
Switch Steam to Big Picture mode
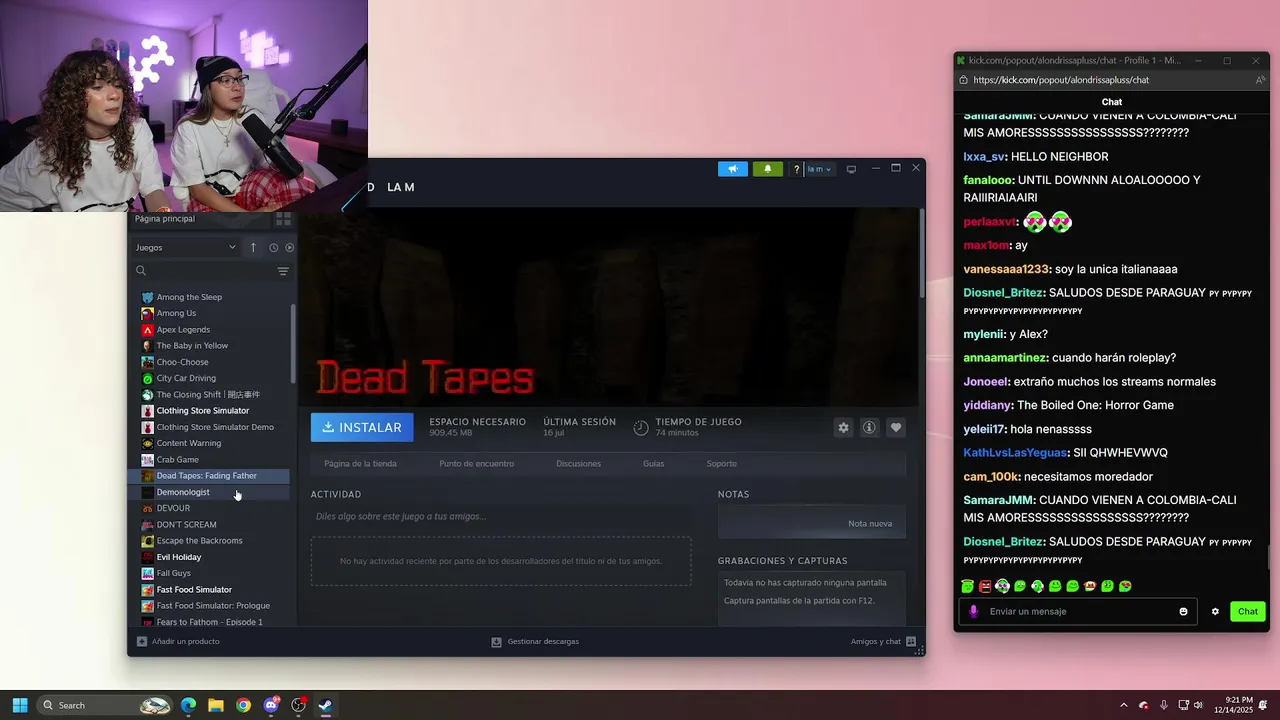[x=851, y=169]
